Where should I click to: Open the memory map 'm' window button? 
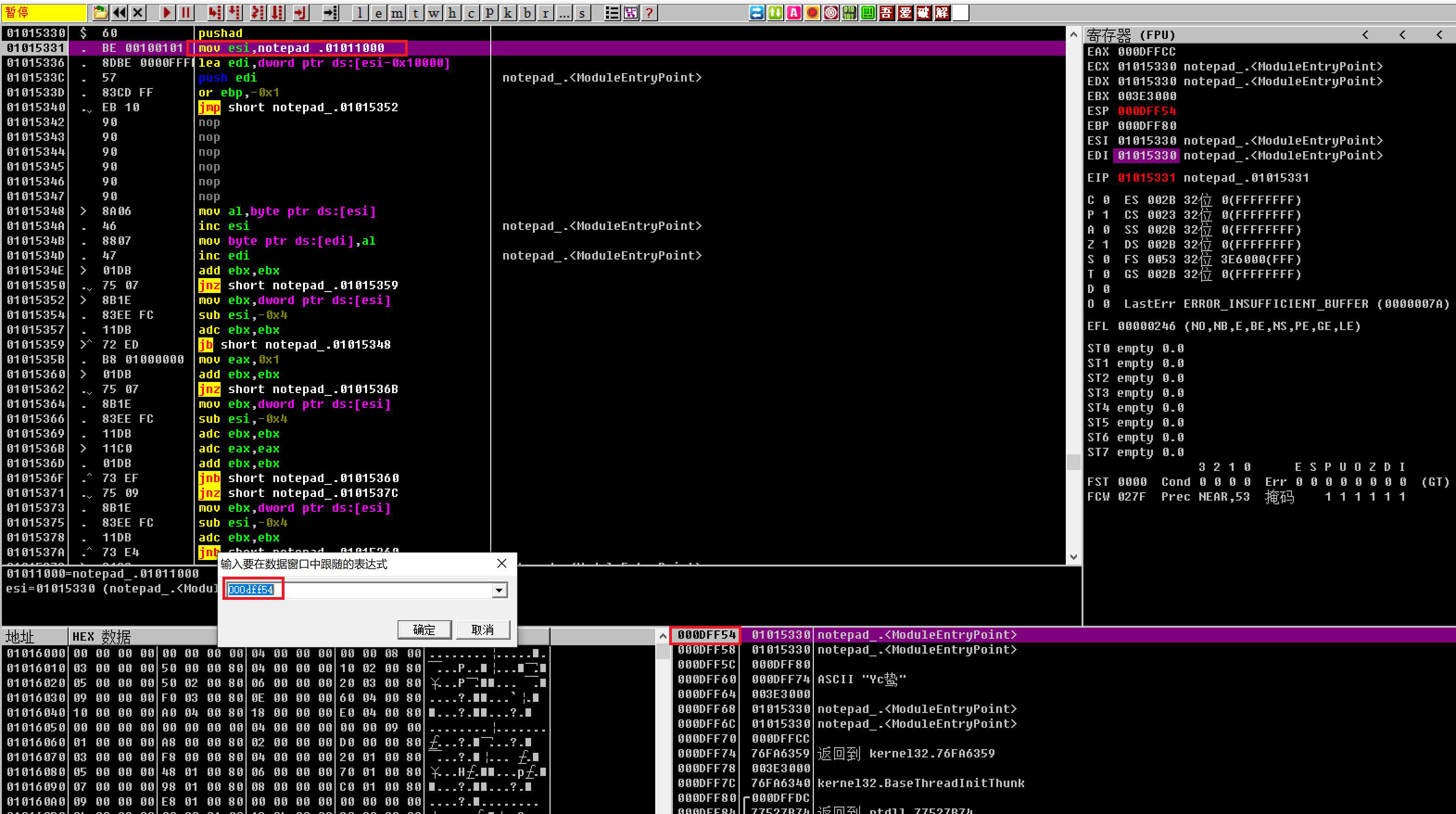(x=397, y=13)
